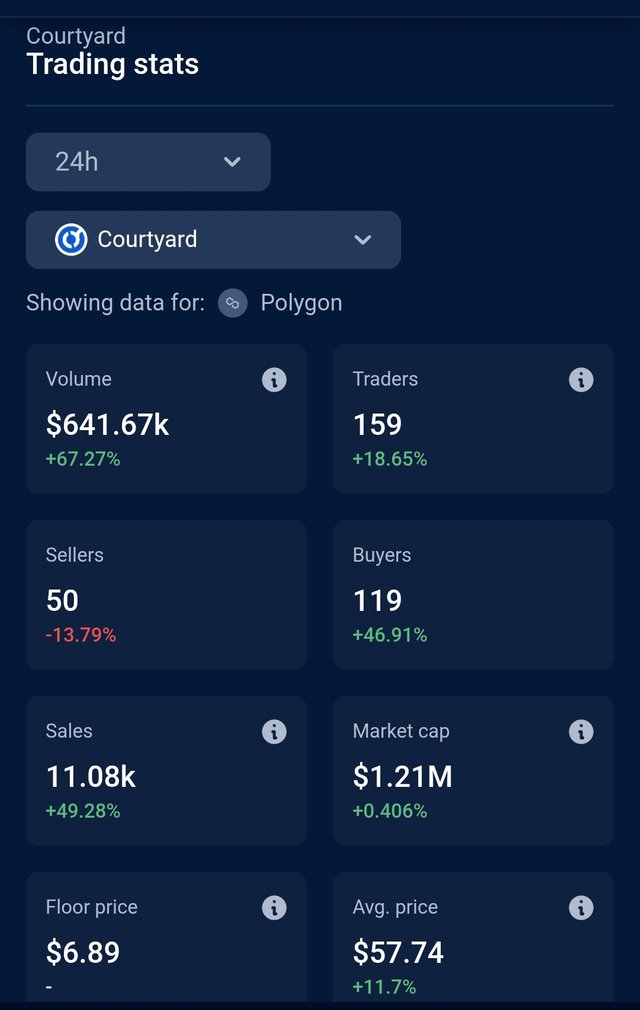Screen dimensions: 640x1010
Task: Click the Buyers count 119
Action: click(x=377, y=600)
